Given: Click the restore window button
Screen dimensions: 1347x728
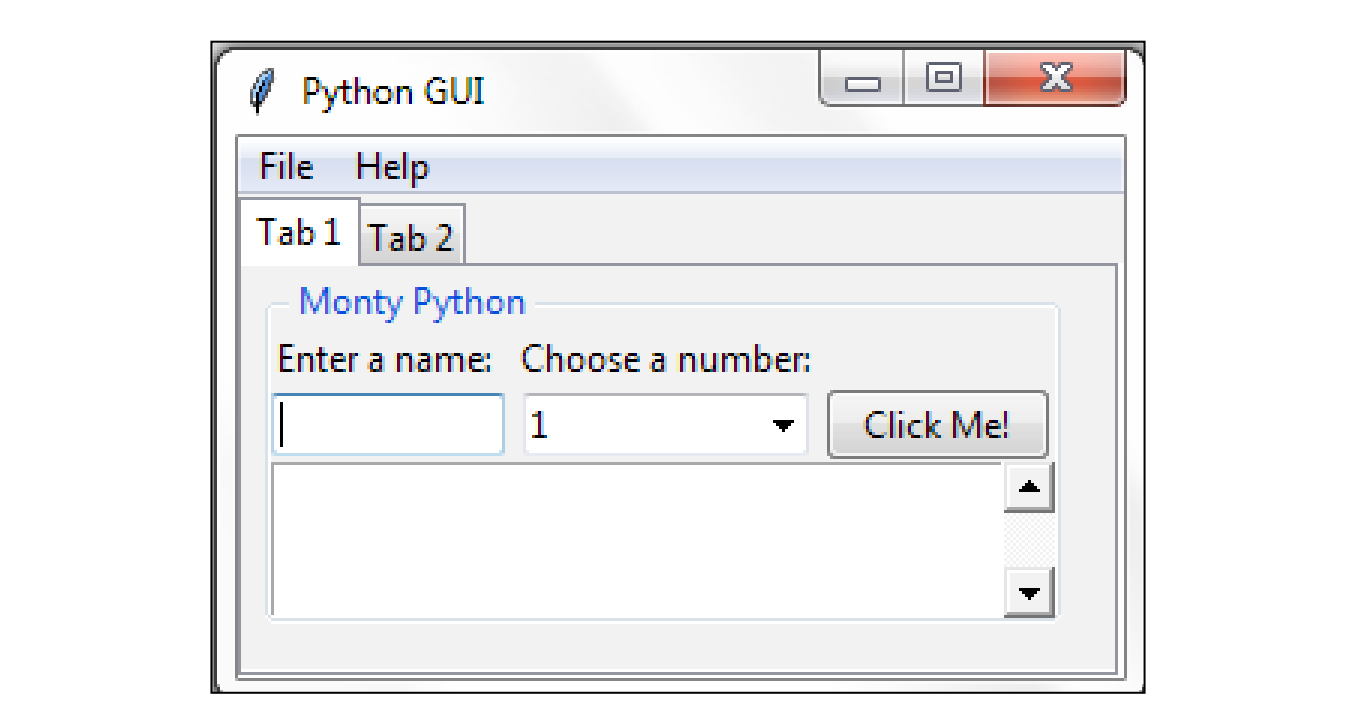Looking at the screenshot, I should [x=944, y=82].
